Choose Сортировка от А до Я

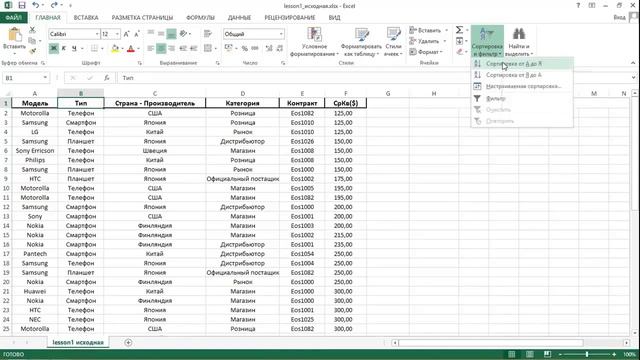[522, 64]
